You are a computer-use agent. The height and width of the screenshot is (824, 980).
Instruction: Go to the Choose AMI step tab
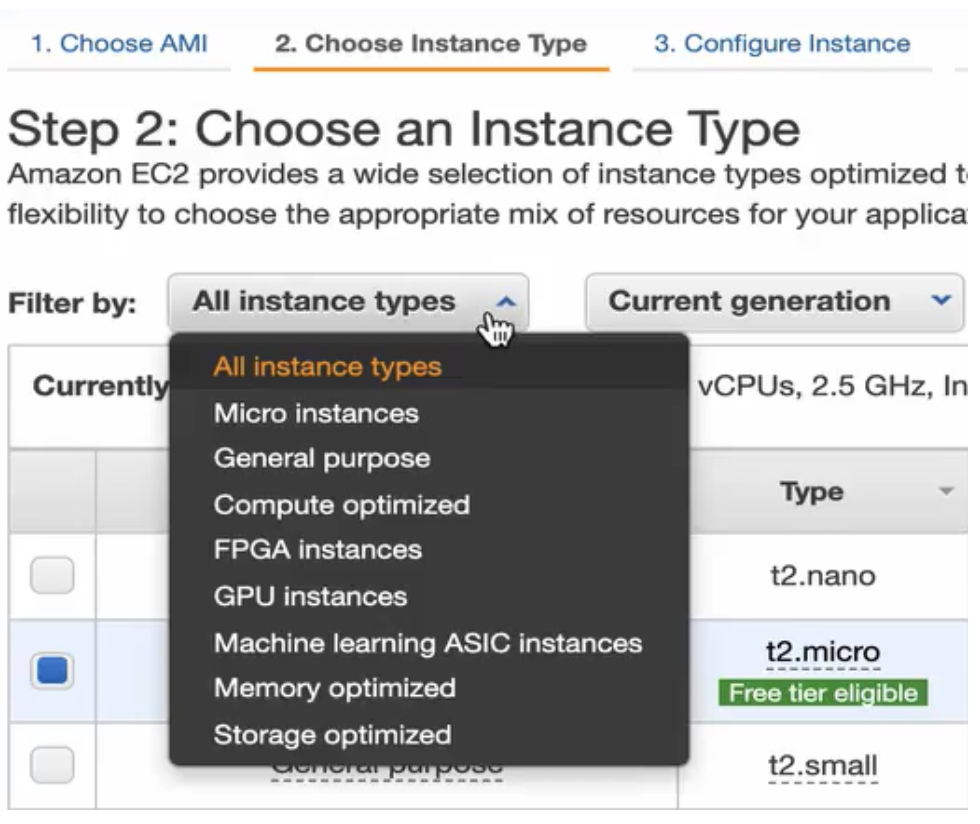point(119,44)
